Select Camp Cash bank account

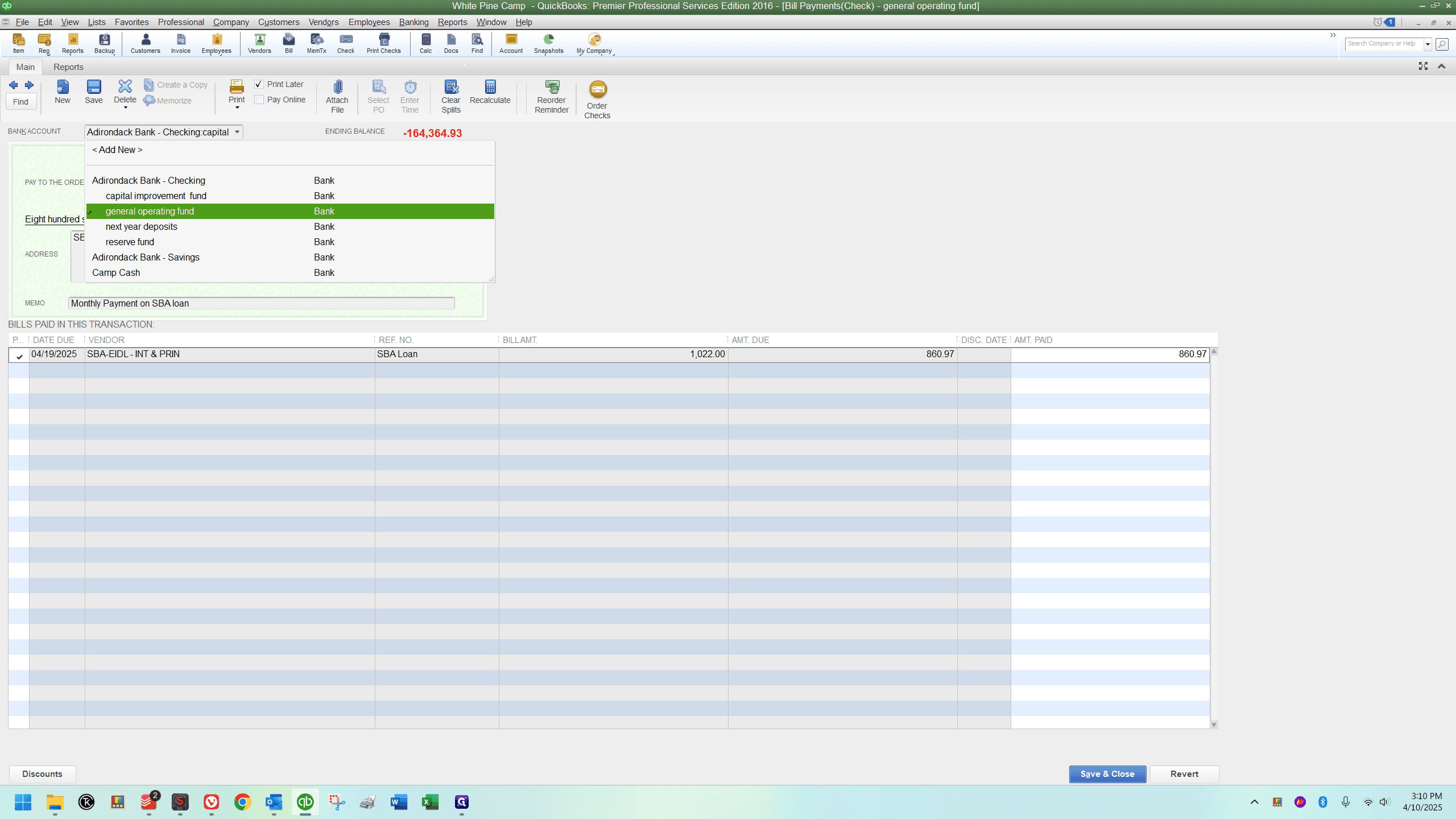[x=290, y=272]
